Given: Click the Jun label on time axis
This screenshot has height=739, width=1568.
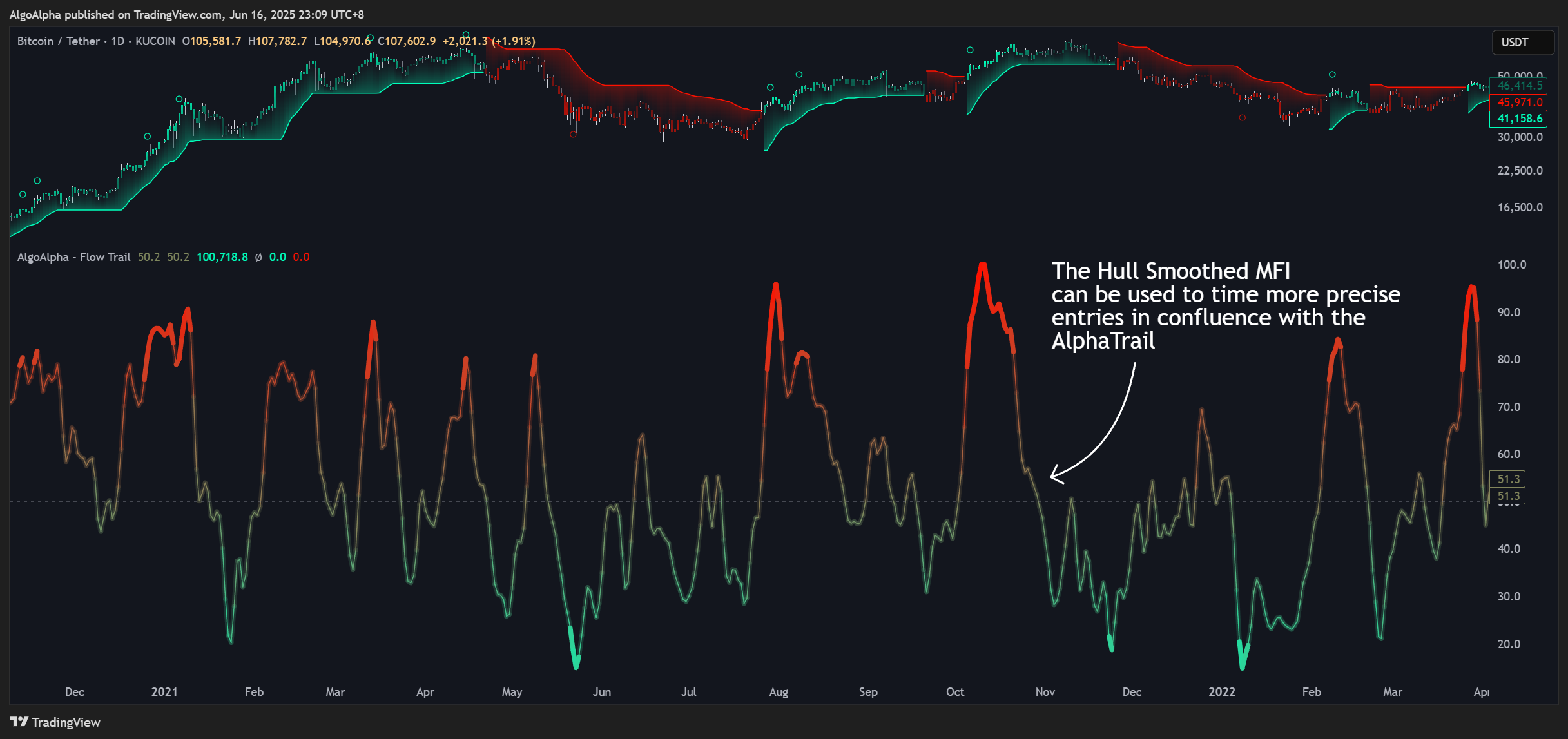Looking at the screenshot, I should [x=602, y=692].
